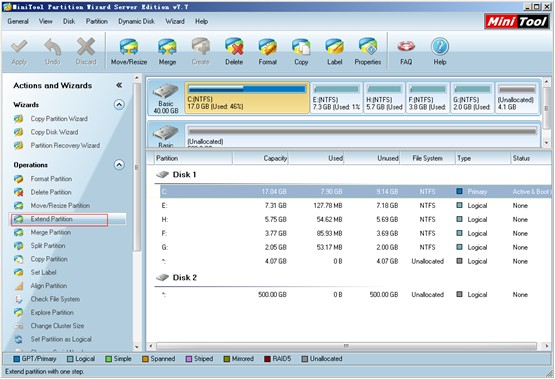Sort by the Capacity column header
The width and height of the screenshot is (555, 379).
point(260,159)
